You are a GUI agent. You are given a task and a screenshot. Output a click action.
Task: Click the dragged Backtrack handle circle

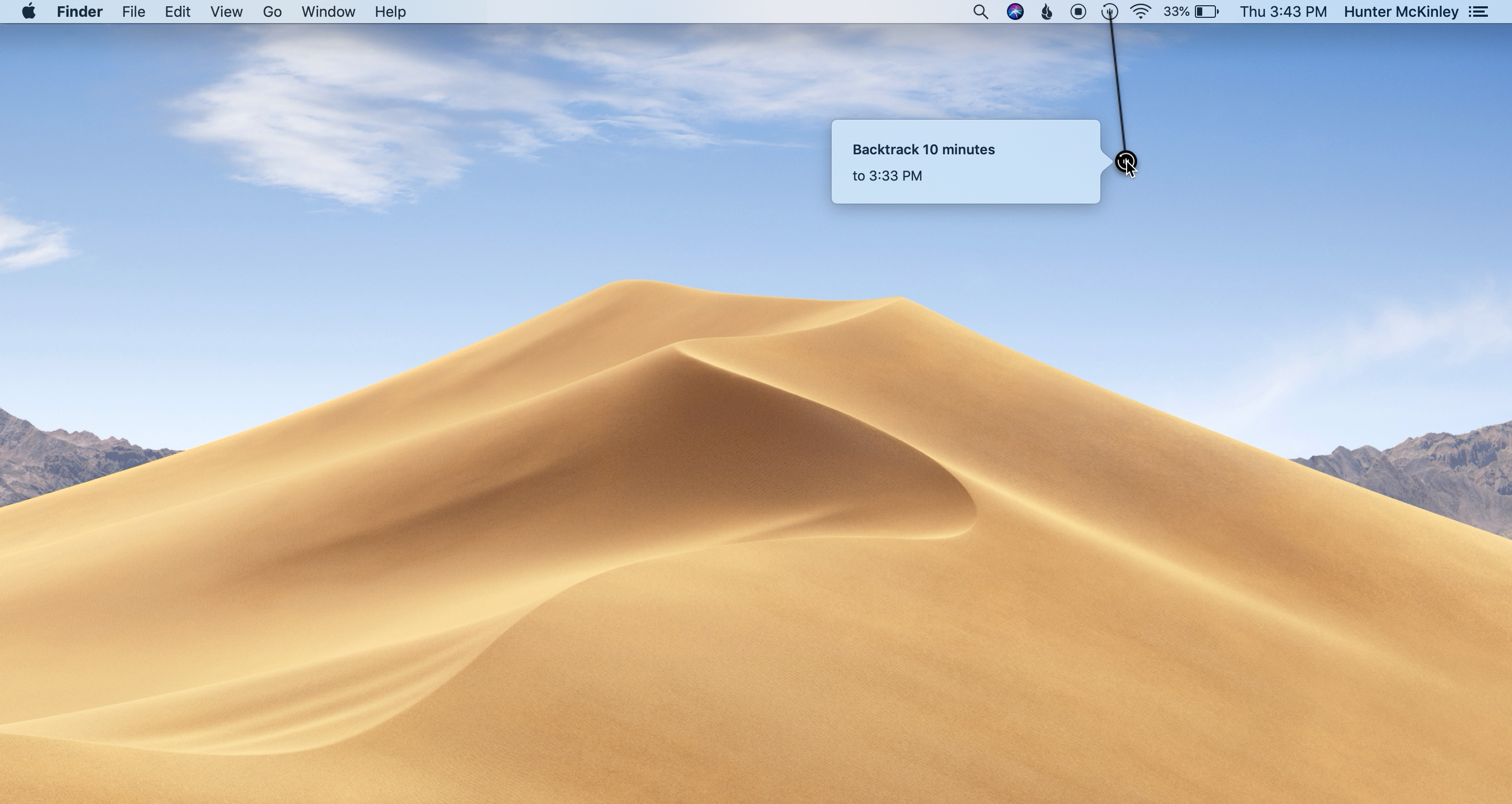pos(1125,161)
